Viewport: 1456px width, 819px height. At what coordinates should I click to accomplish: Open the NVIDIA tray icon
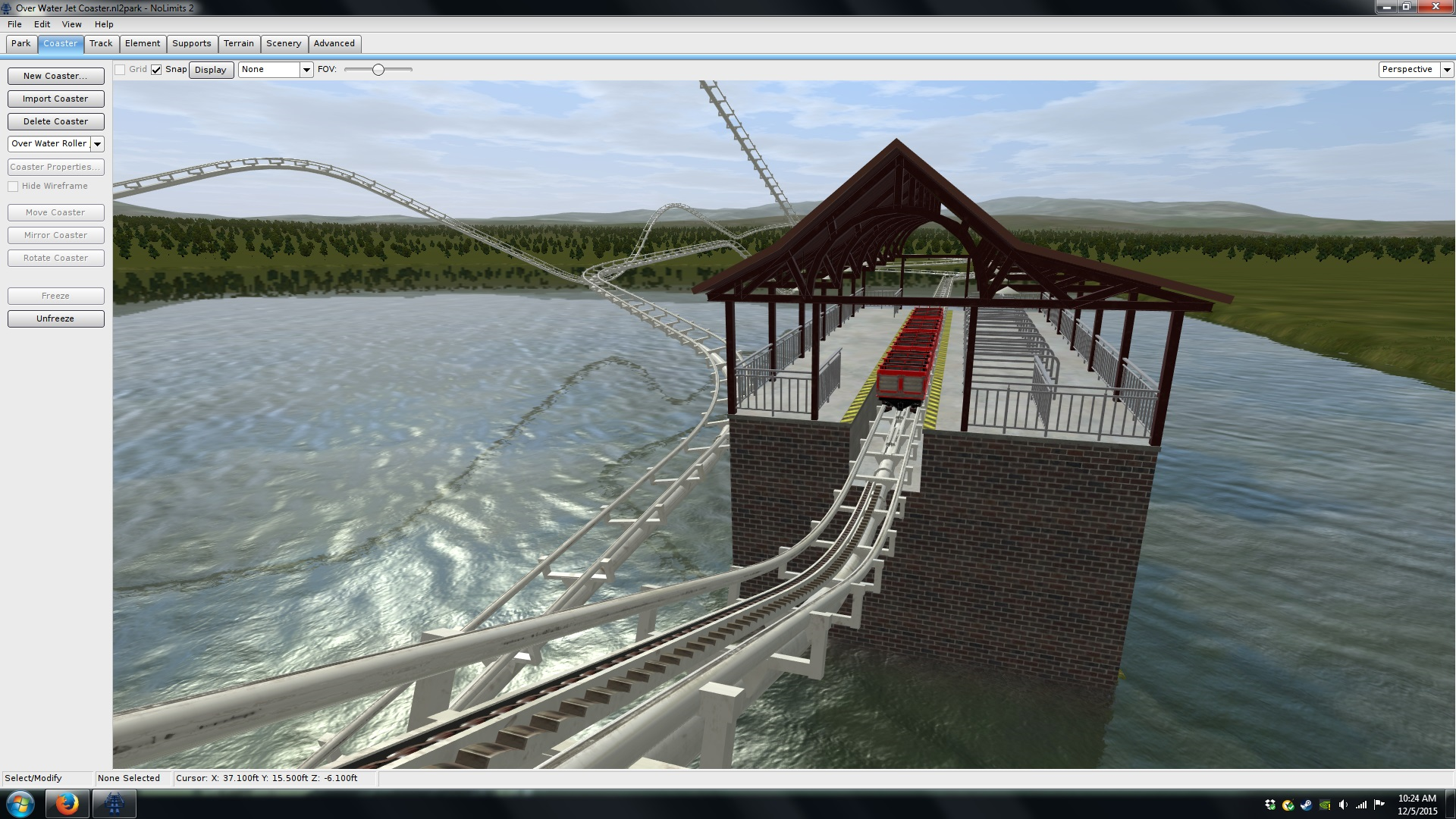click(1325, 805)
